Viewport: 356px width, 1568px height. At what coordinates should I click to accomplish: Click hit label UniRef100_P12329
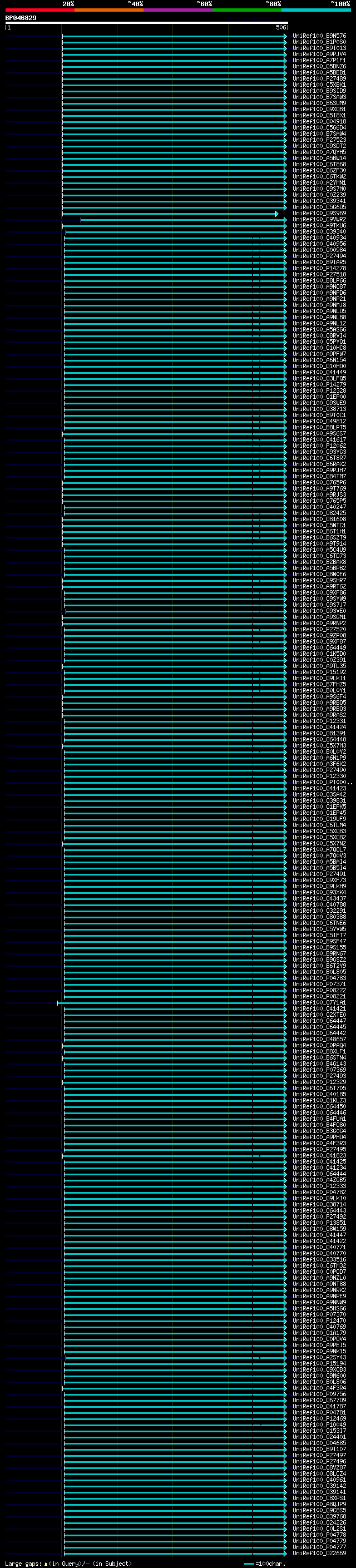[x=319, y=1082]
